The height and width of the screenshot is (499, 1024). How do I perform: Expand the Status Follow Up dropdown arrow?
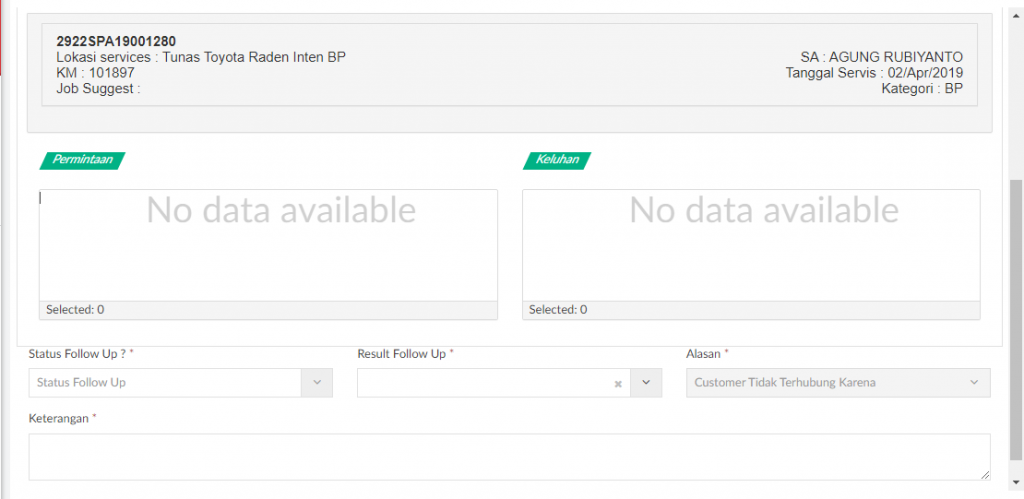tap(317, 383)
